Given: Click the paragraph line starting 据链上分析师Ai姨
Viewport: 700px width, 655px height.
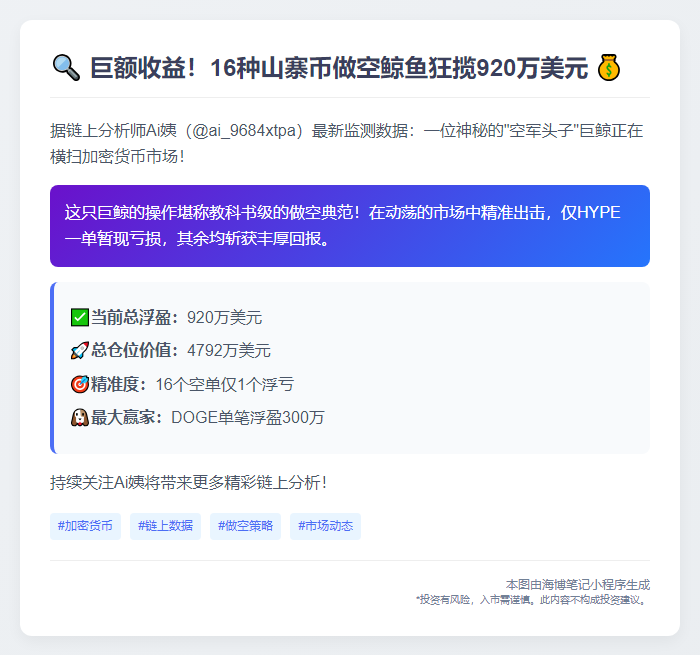Looking at the screenshot, I should (346, 131).
